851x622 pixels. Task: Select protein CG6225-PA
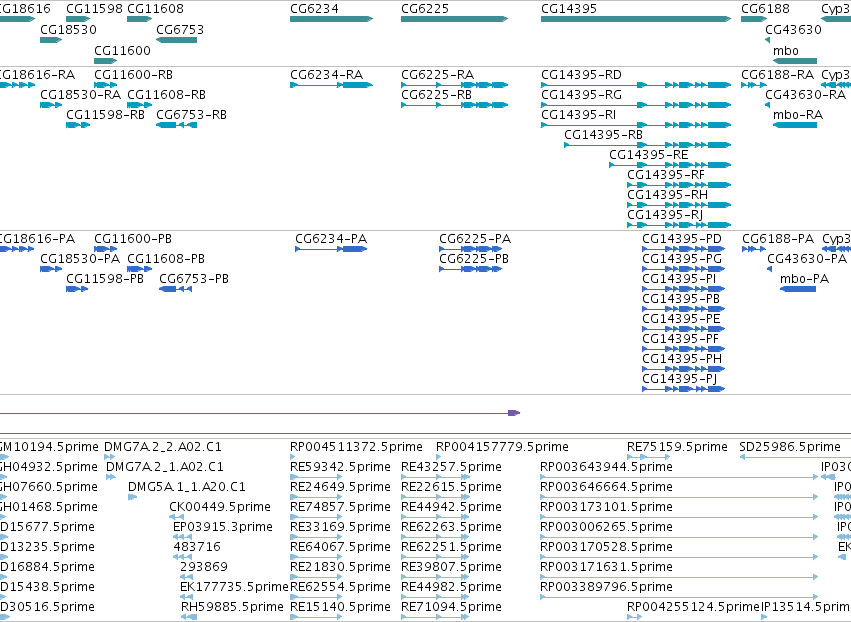(x=475, y=239)
